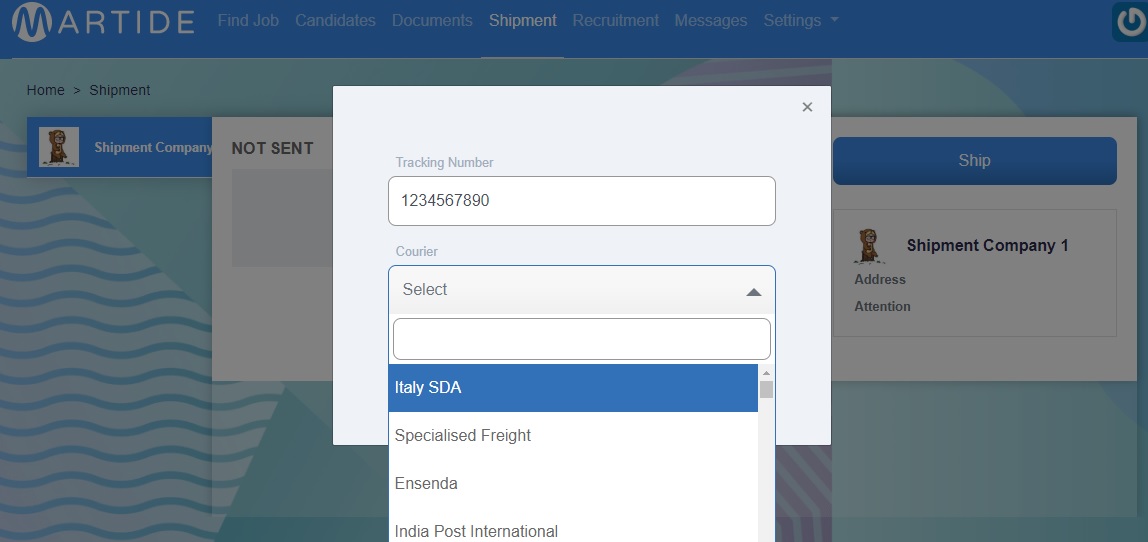Screen dimensions: 1148x542
Task: Click the courier list scrollbar up arrow
Action: pos(766,373)
